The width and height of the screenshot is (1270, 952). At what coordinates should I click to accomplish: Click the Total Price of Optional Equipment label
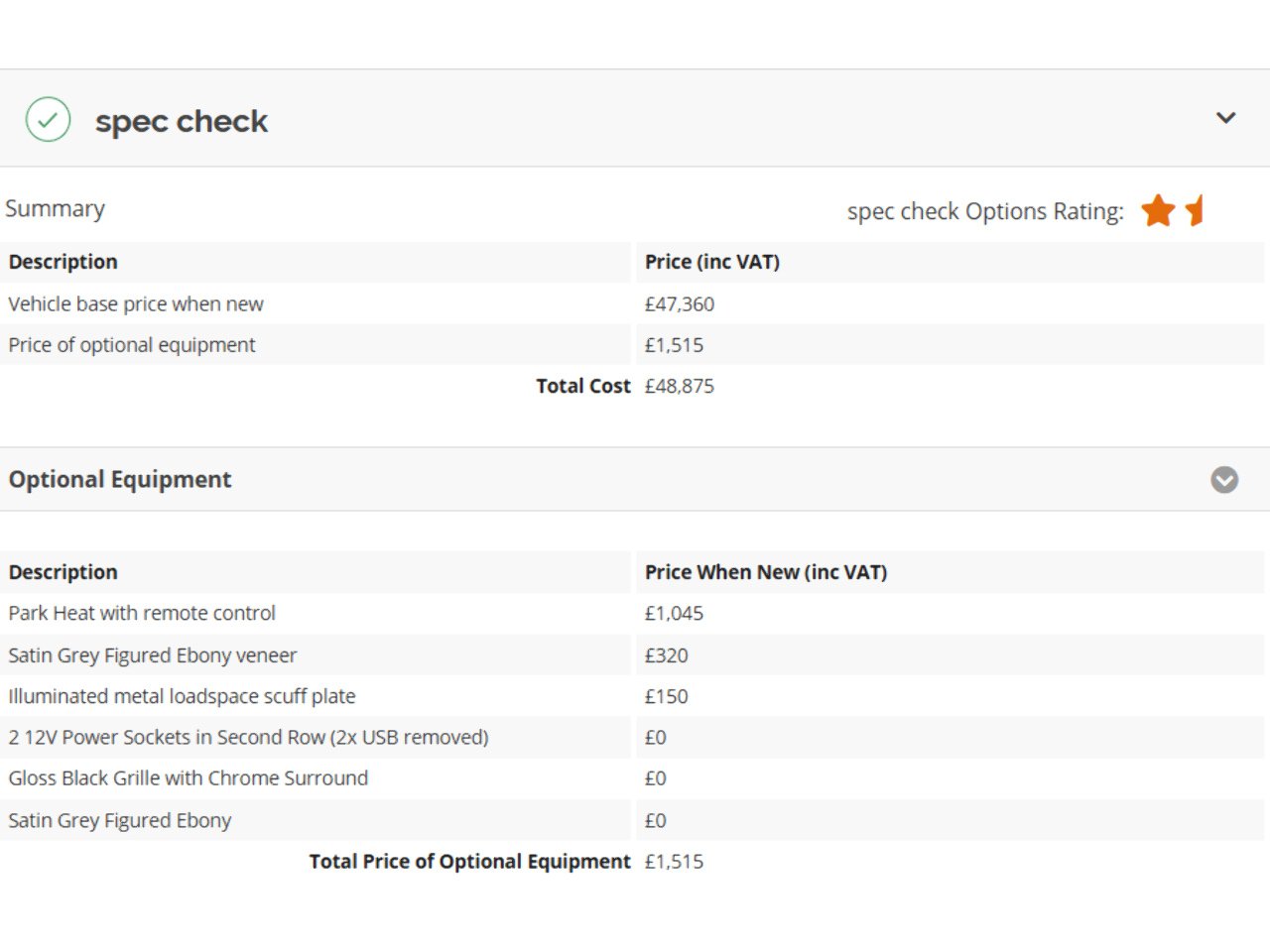coord(470,861)
